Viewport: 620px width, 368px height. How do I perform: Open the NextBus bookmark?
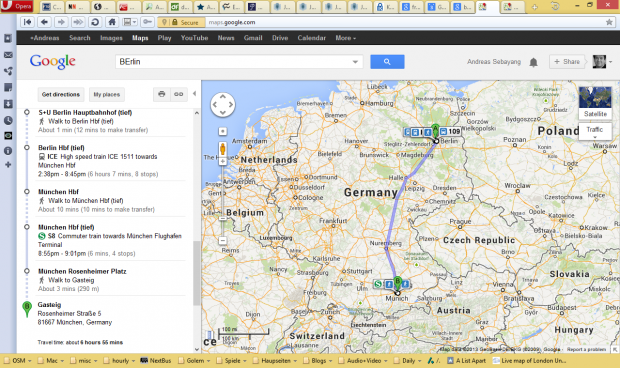156,360
